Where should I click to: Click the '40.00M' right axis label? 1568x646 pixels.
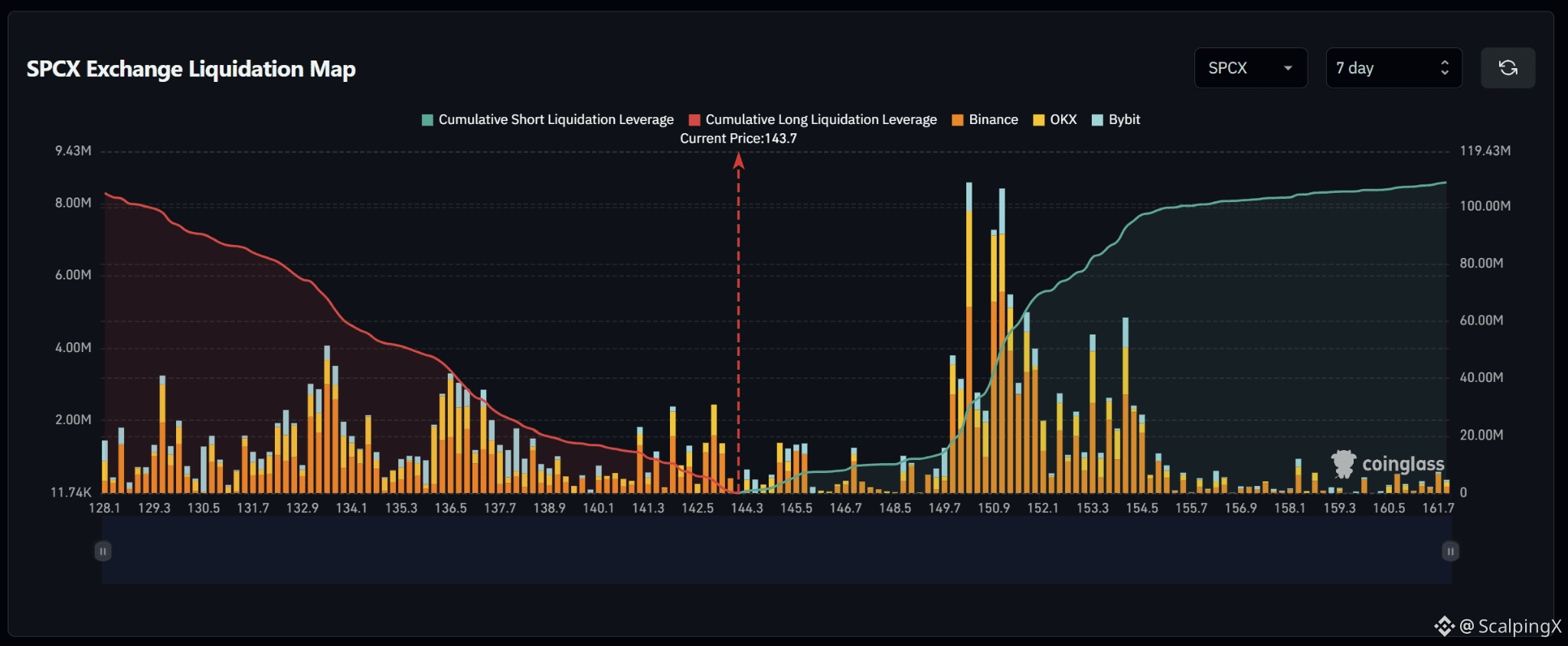(1481, 377)
